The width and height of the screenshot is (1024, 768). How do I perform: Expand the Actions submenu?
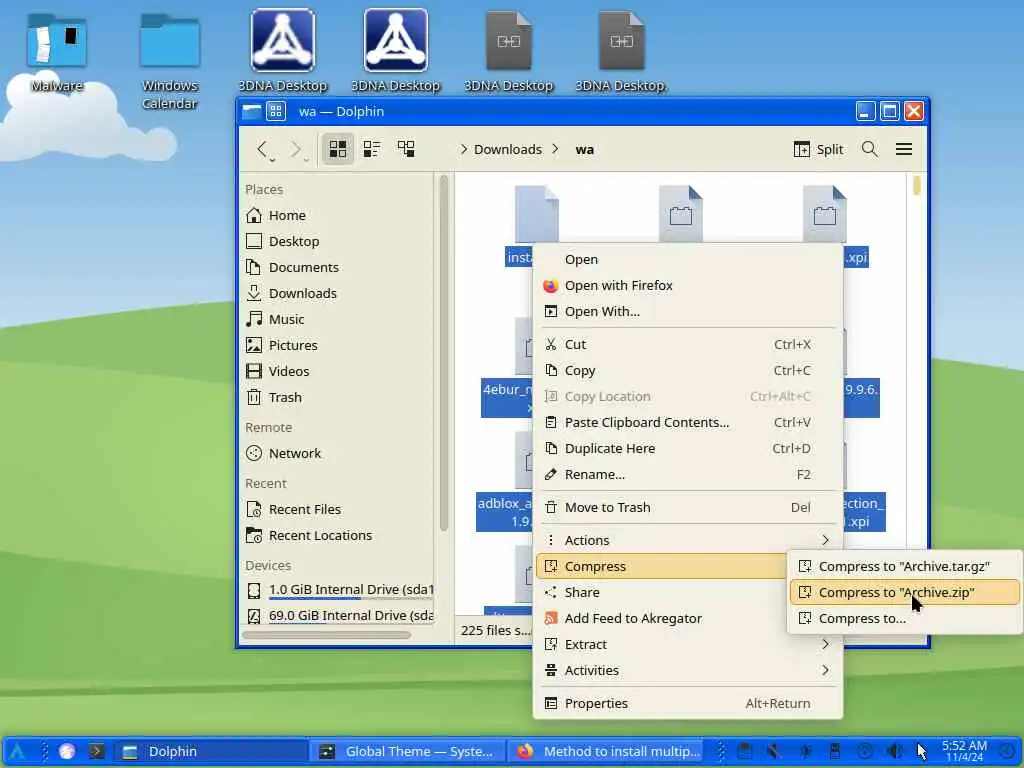click(687, 540)
